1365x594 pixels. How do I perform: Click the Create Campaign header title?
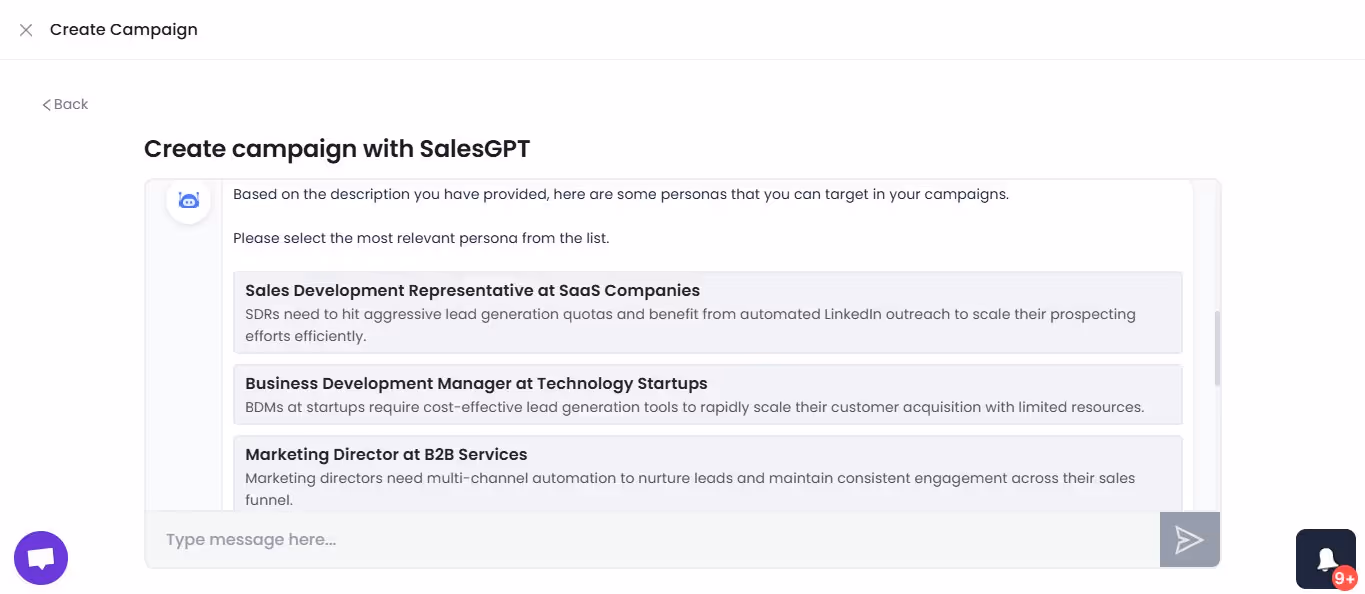tap(124, 29)
